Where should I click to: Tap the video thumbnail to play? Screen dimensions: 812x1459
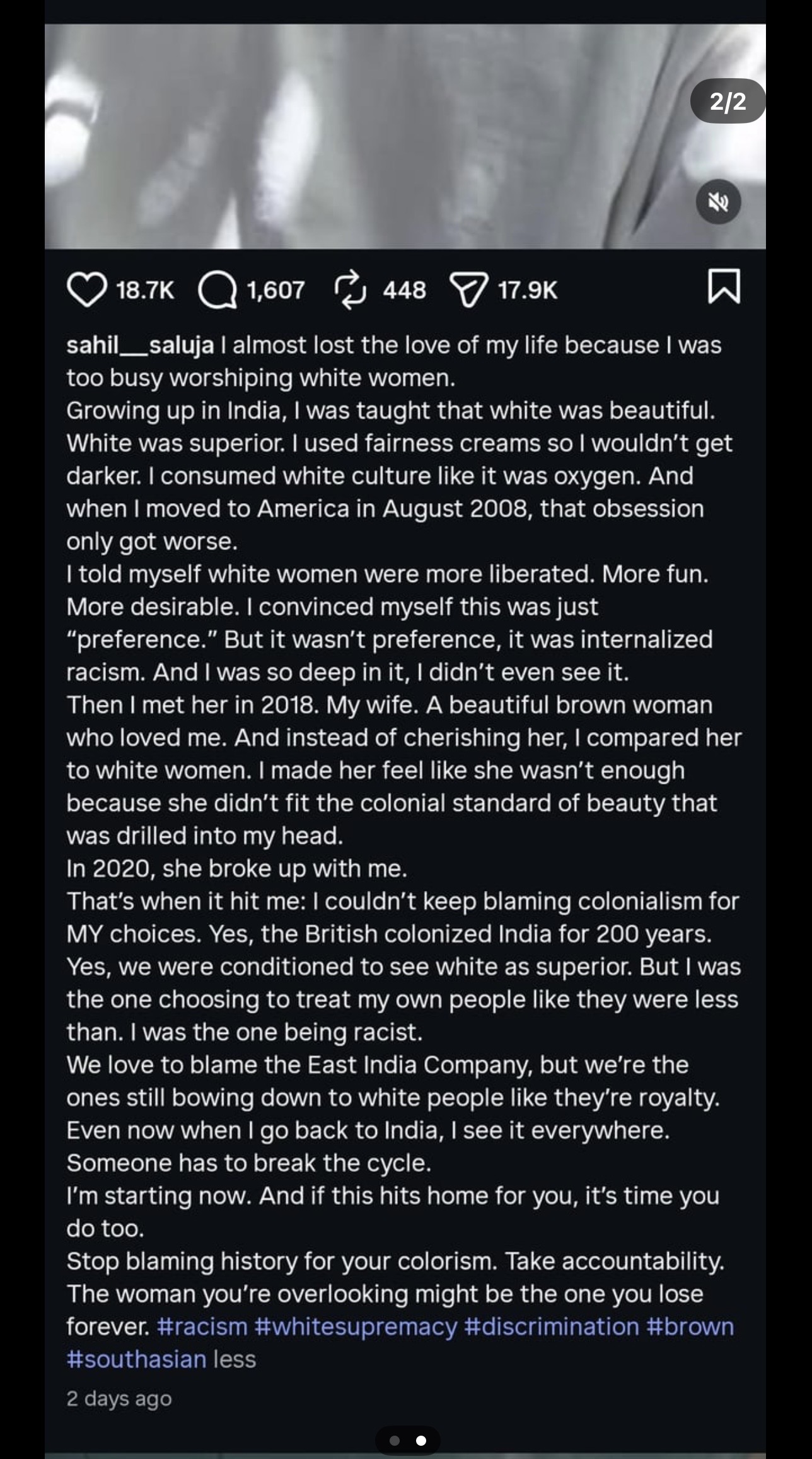[405, 136]
